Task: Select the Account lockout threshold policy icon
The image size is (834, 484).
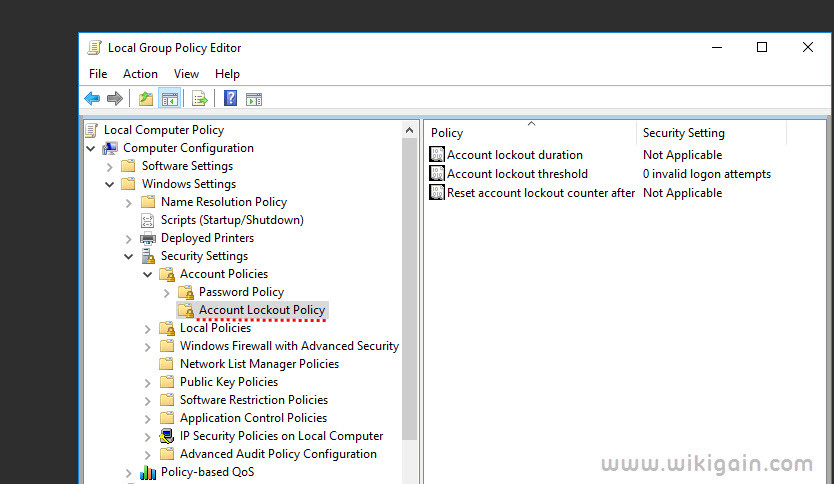Action: pos(437,173)
